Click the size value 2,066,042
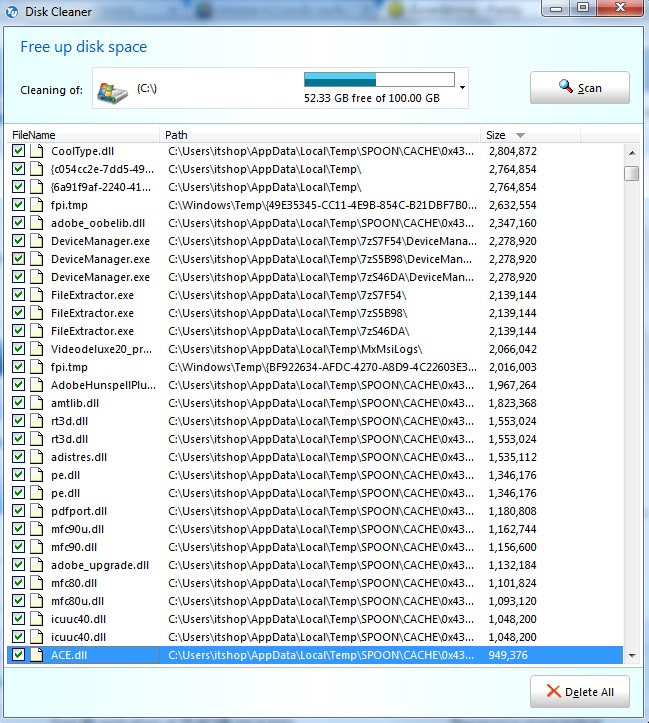This screenshot has height=723, width=649. [x=513, y=349]
